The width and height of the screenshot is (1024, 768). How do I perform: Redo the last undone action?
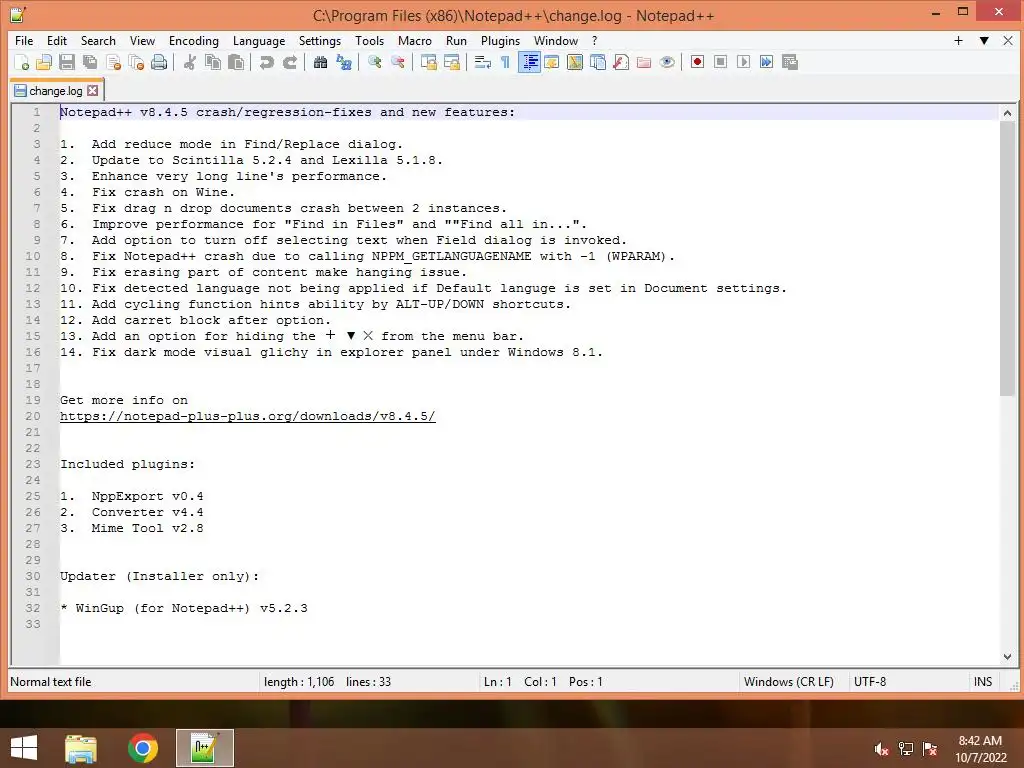pyautogui.click(x=289, y=62)
